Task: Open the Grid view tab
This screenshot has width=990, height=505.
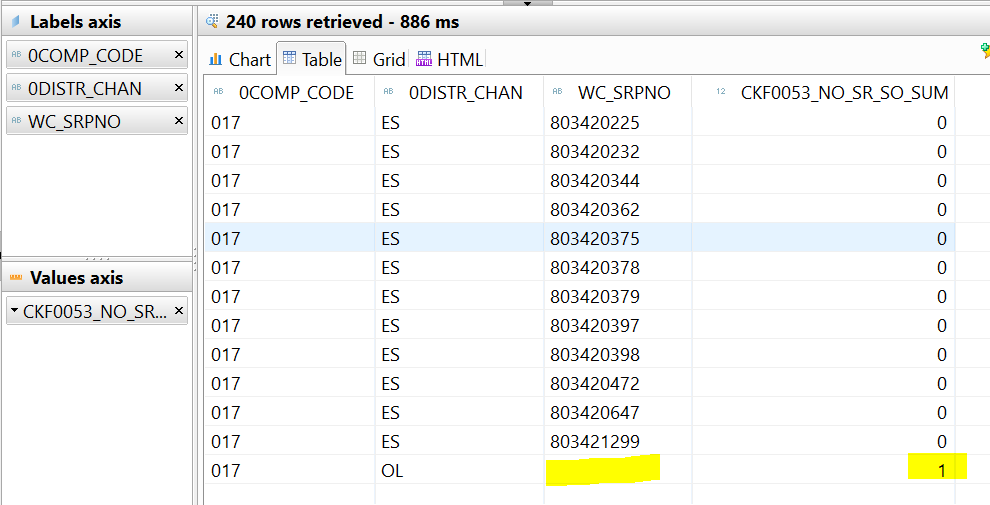Action: point(379,60)
